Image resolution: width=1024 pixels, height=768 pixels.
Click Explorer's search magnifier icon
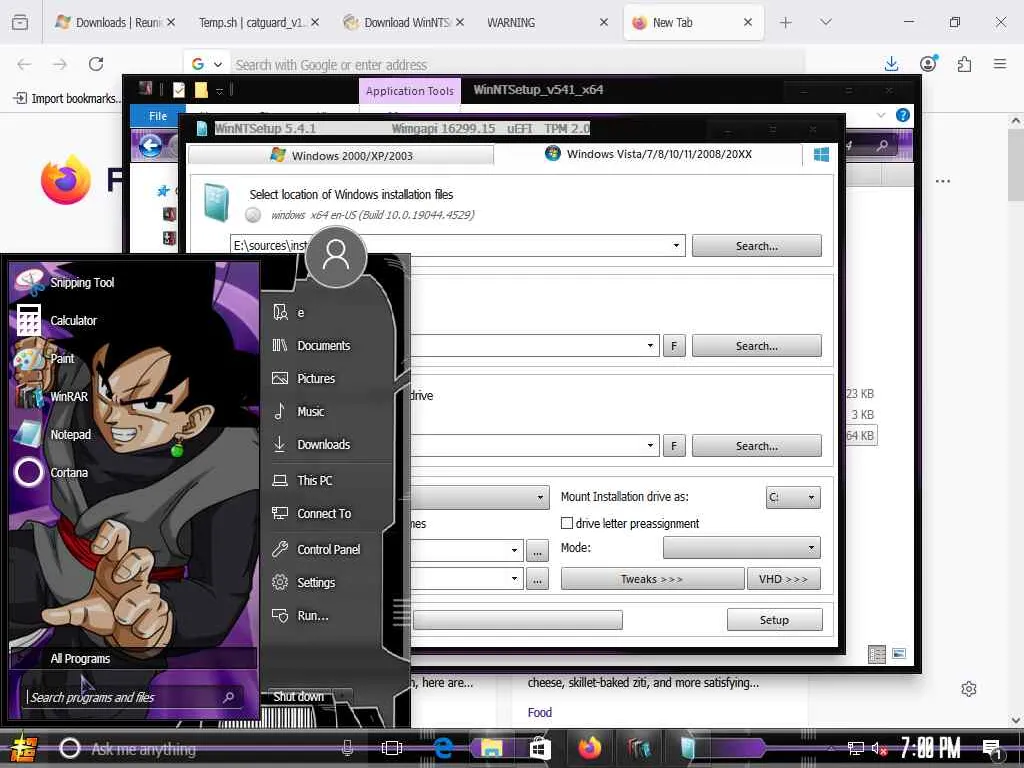click(882, 145)
